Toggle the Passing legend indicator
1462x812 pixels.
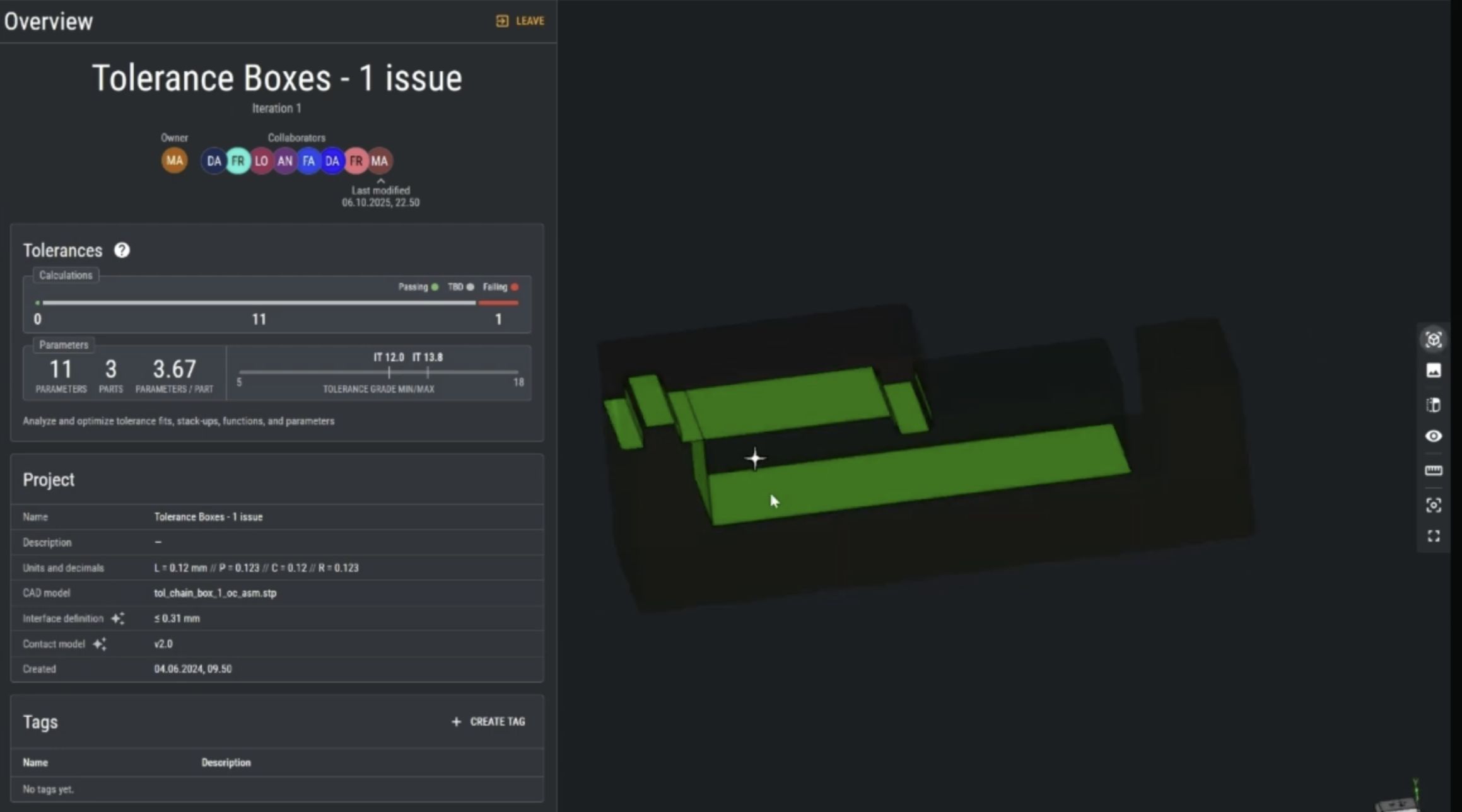click(x=434, y=287)
